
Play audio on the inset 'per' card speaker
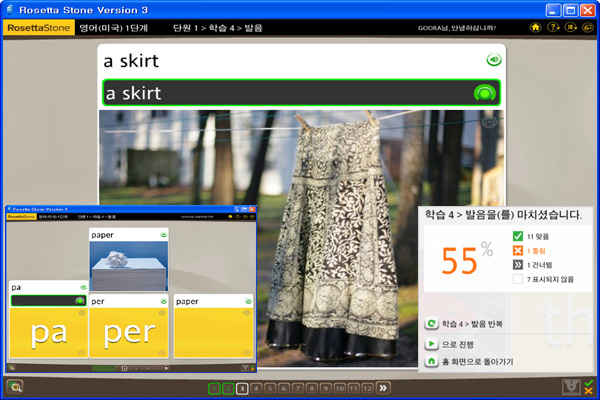163,301
